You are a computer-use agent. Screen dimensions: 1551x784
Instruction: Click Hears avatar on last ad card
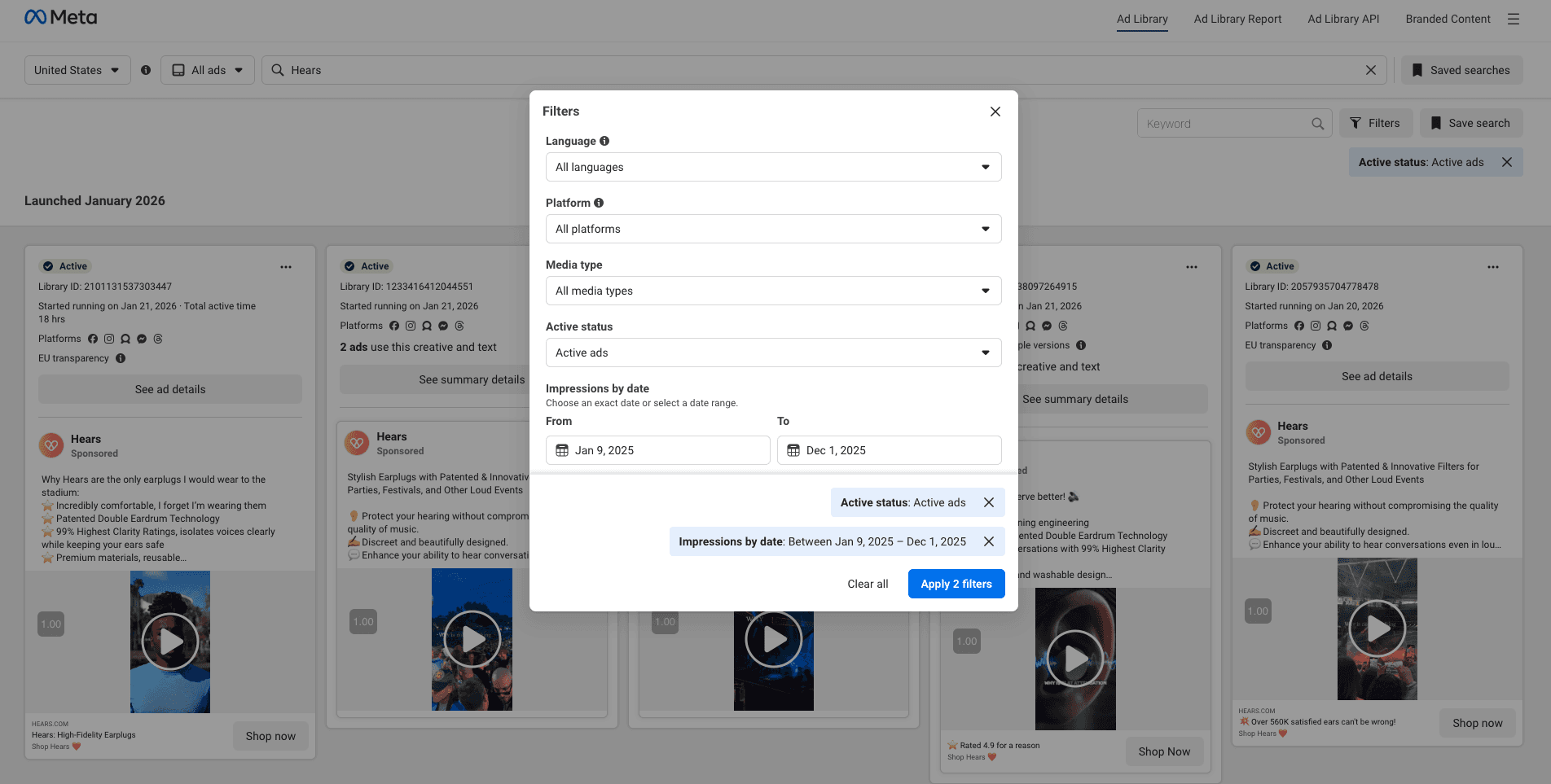1259,432
